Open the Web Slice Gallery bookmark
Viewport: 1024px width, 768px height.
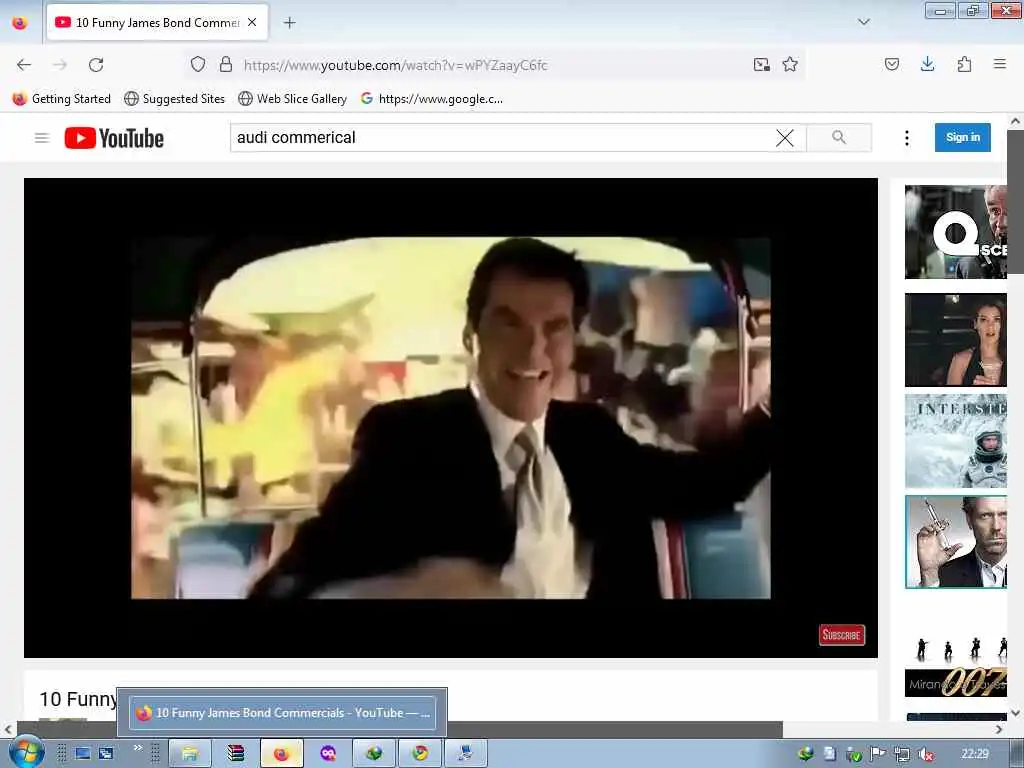point(293,99)
